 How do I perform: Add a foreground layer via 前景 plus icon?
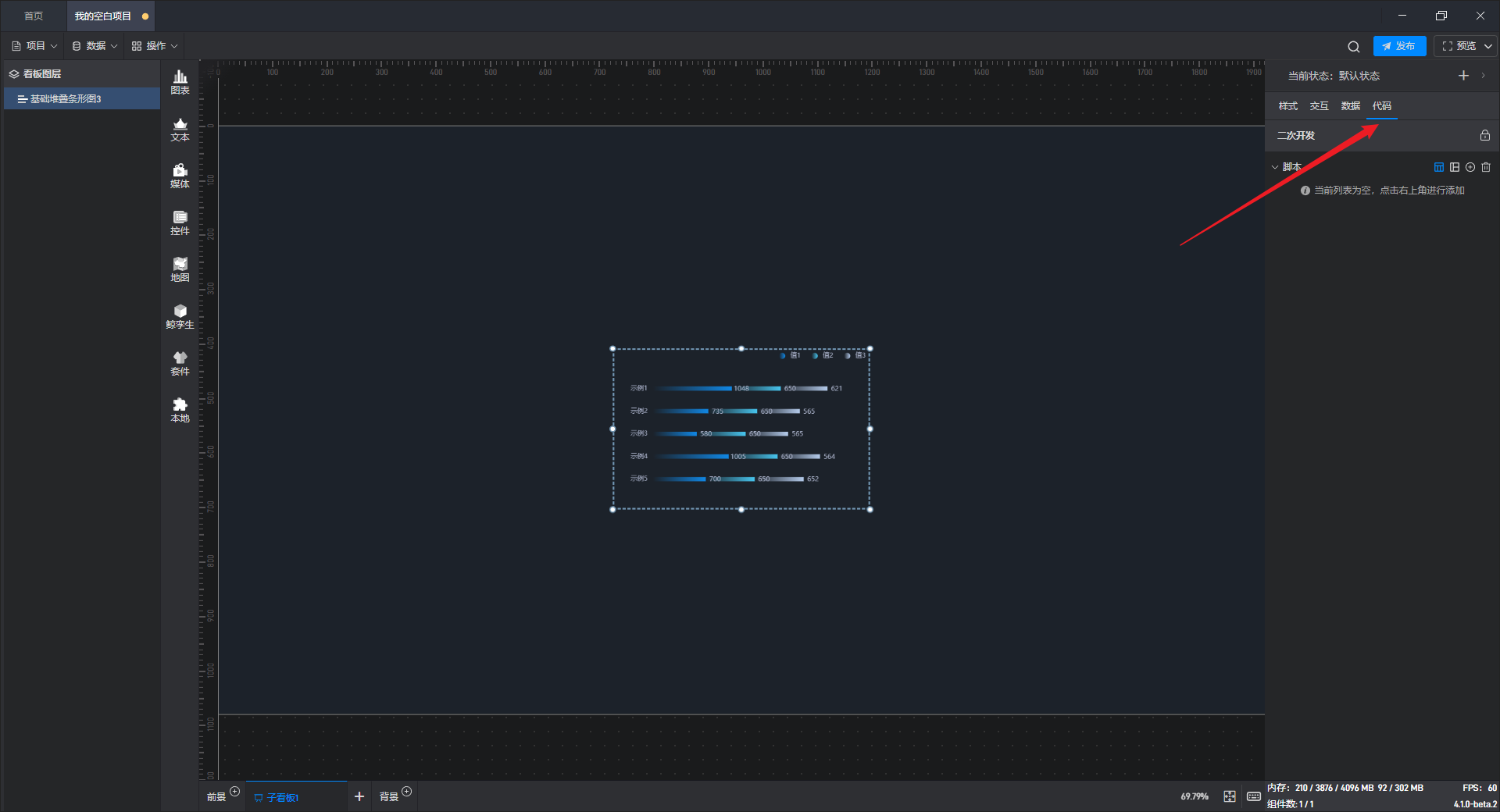(x=234, y=792)
